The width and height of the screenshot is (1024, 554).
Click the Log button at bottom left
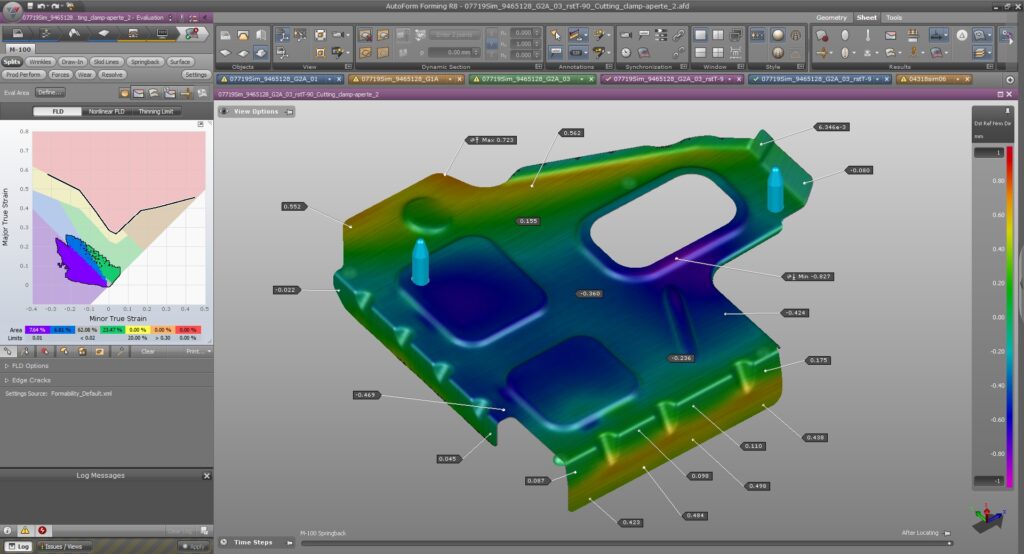pos(18,546)
